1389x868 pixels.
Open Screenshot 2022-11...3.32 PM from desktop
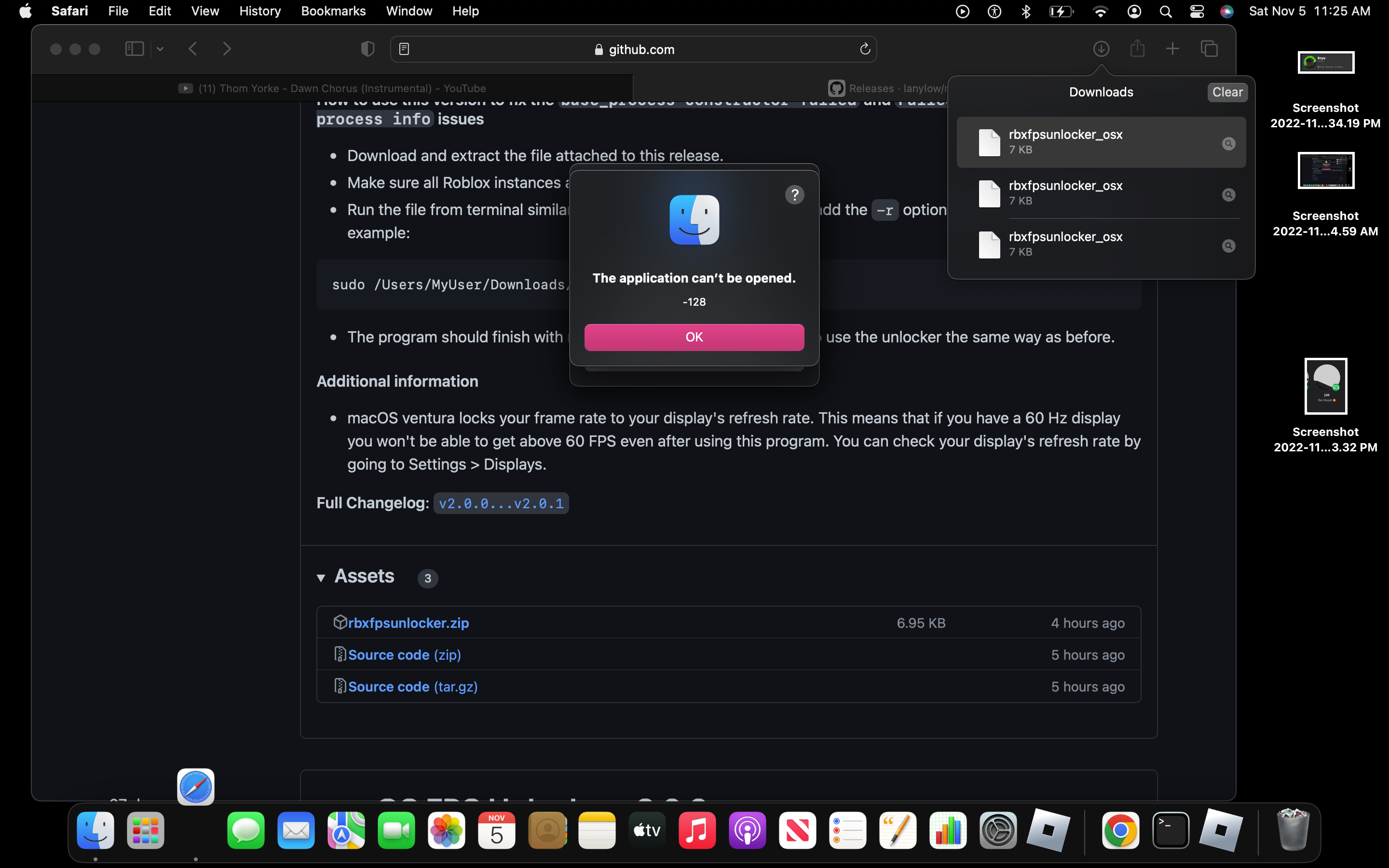pyautogui.click(x=1325, y=386)
